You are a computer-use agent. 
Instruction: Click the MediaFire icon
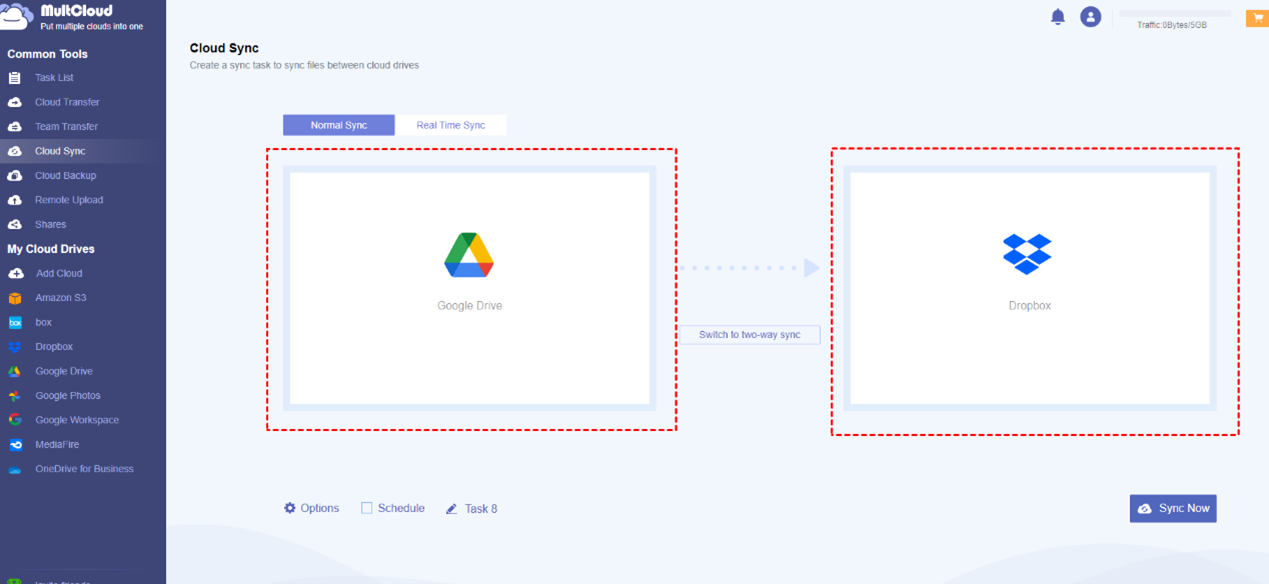tap(15, 445)
